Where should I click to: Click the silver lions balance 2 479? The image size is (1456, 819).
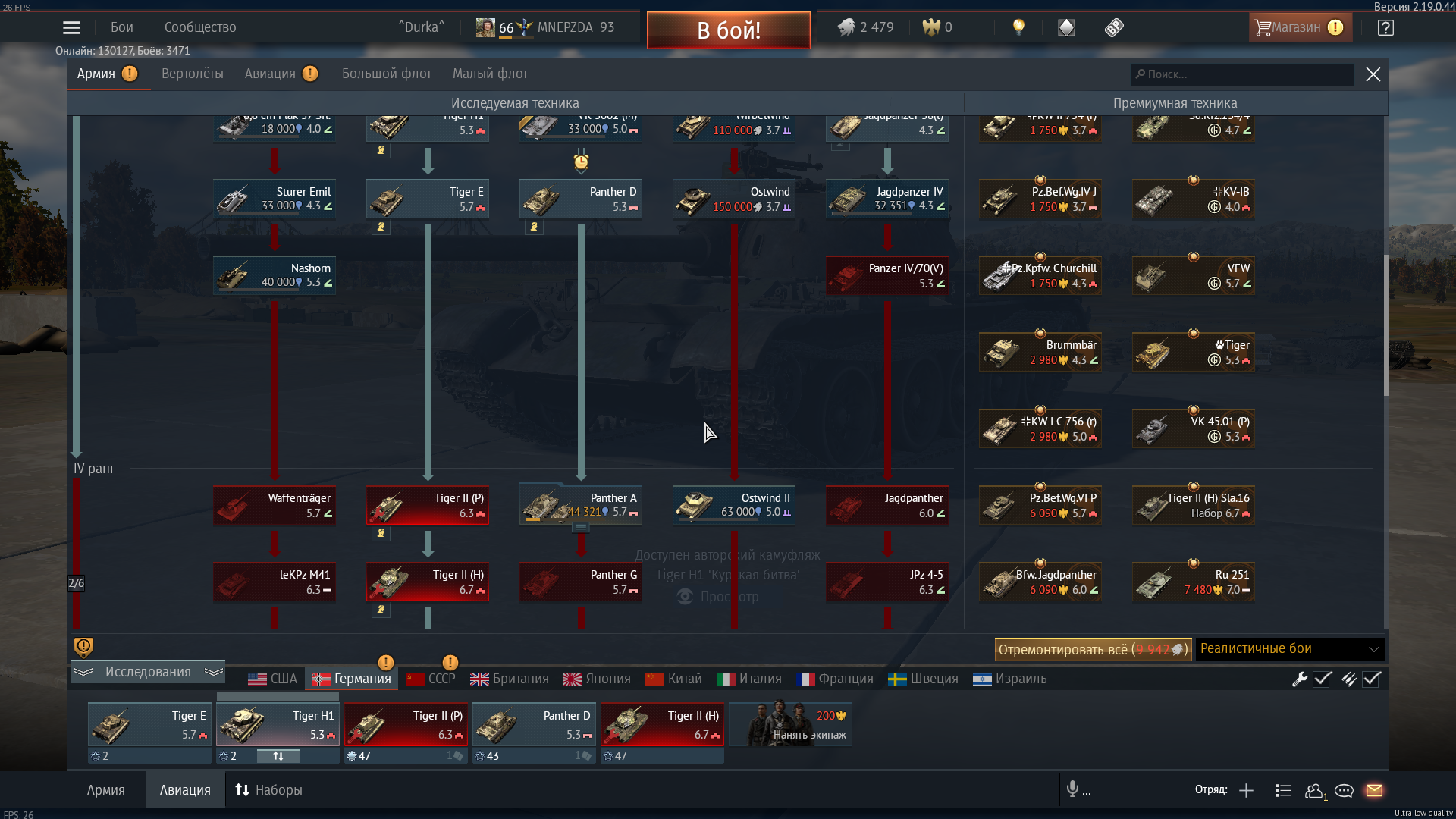click(x=866, y=27)
